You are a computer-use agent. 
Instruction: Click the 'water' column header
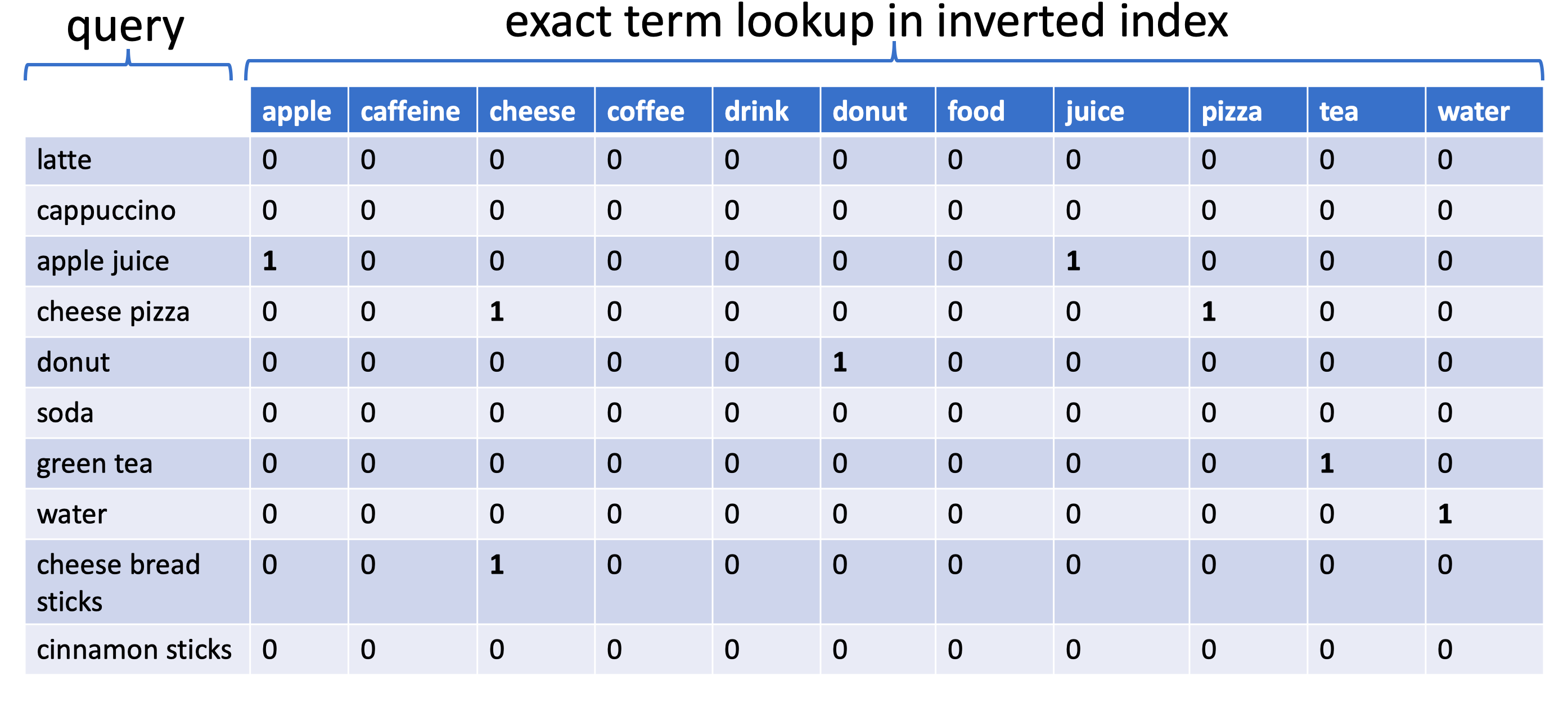(1484, 110)
